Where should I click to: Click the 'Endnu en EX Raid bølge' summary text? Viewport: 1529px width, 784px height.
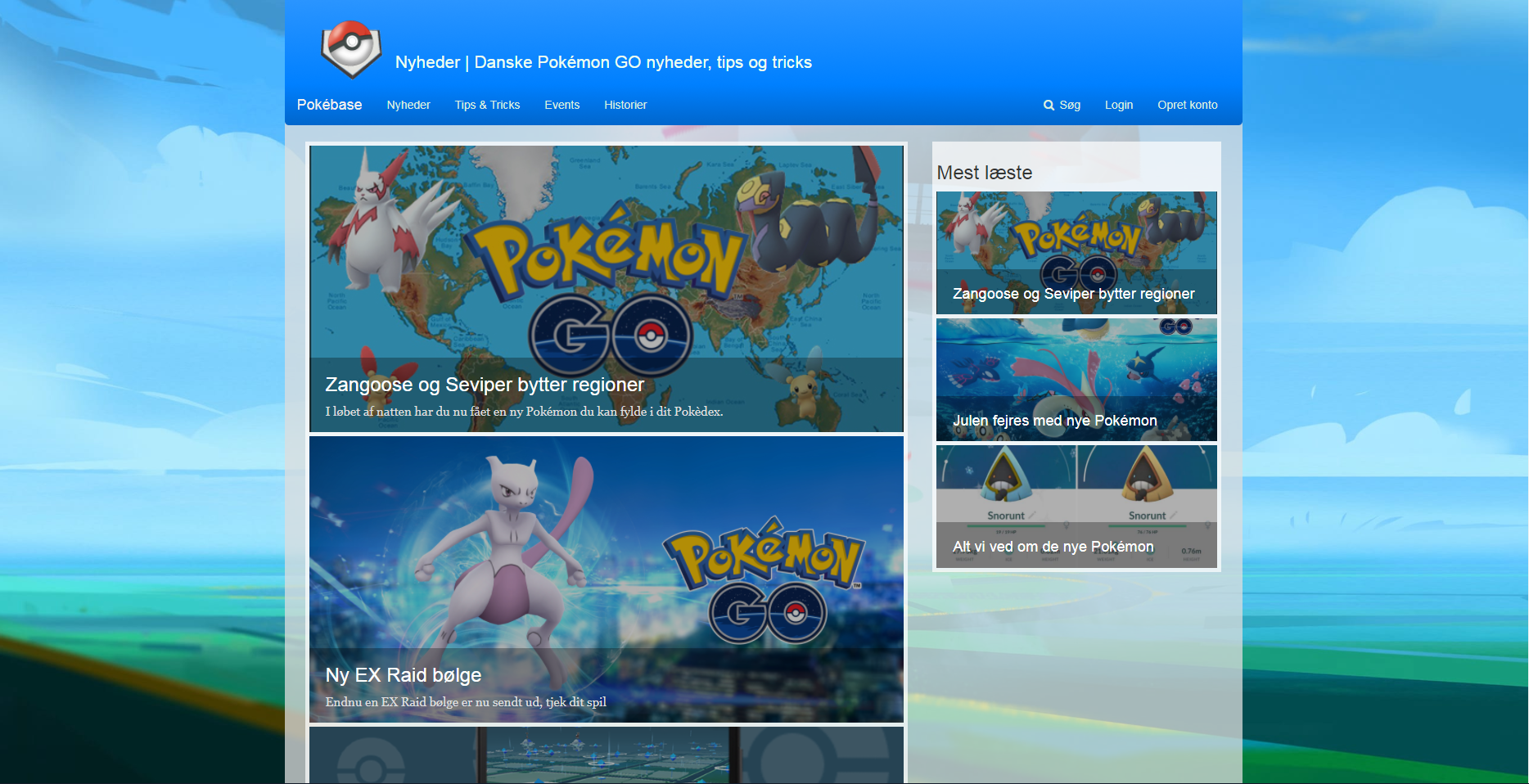point(466,702)
